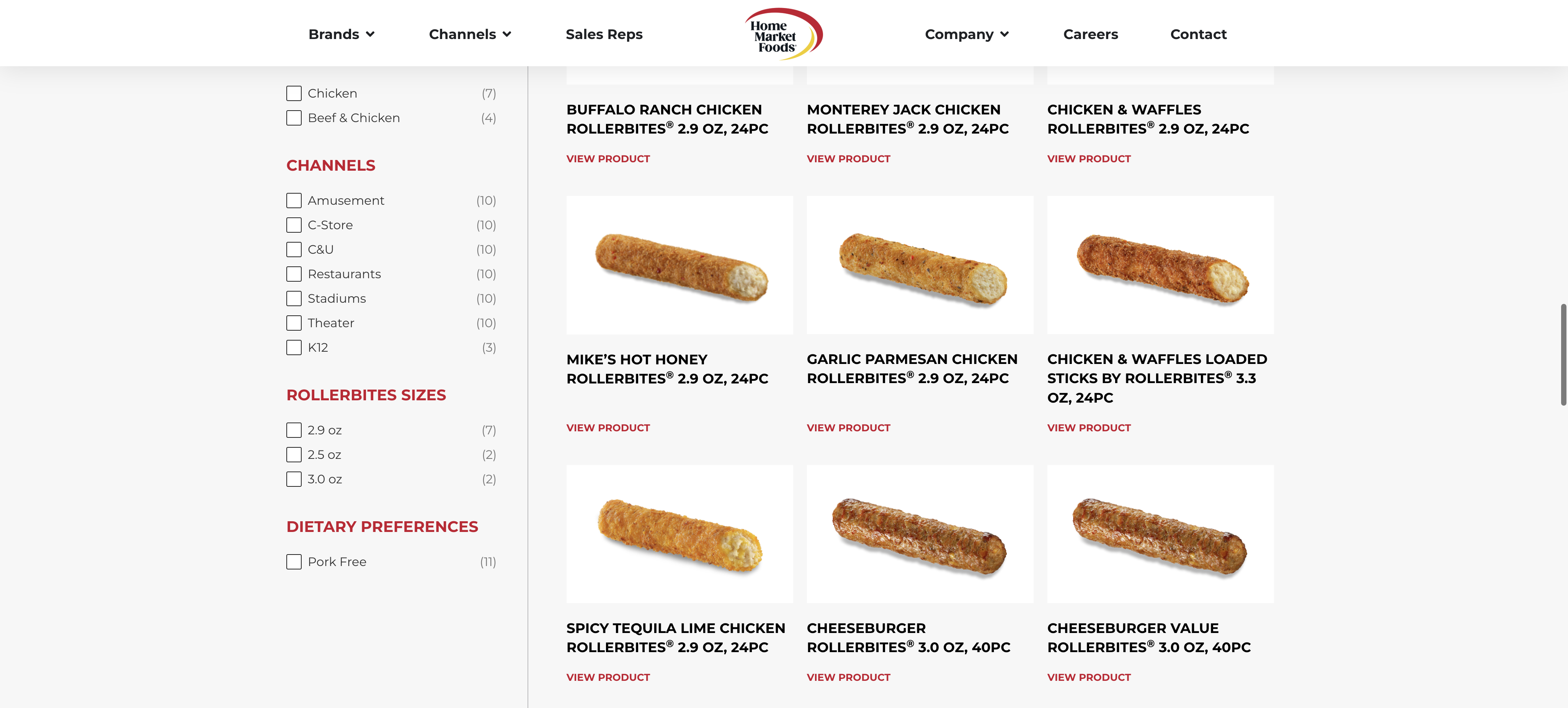The image size is (1568, 708).
Task: Enable the Beef & Chicken filter
Action: coord(294,118)
